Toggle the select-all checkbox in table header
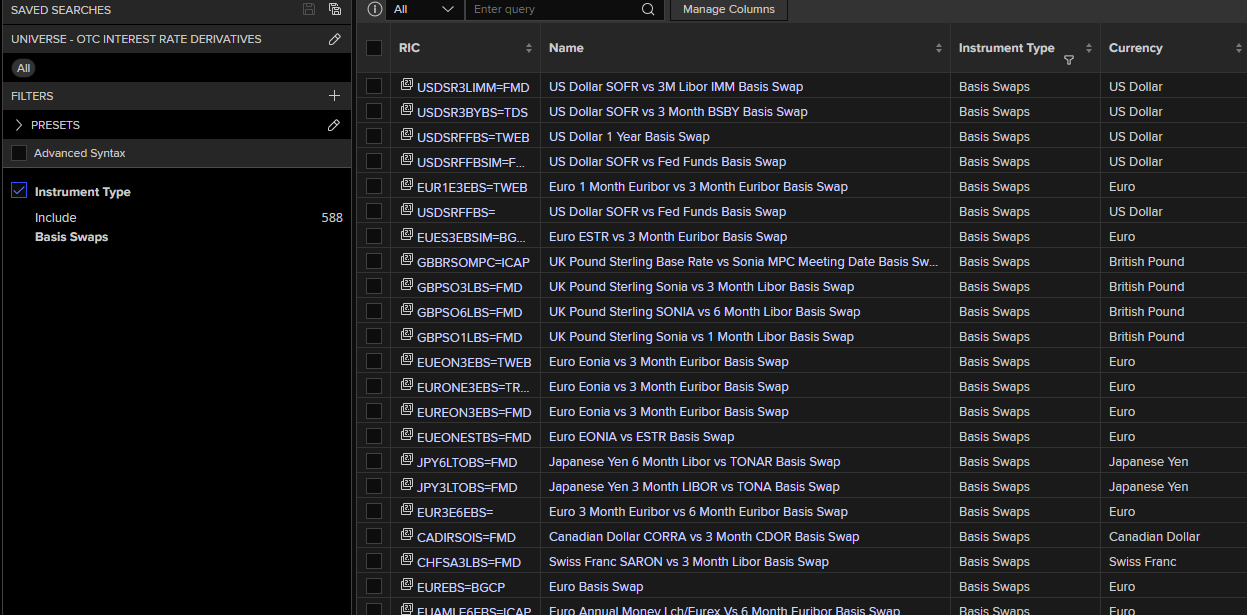This screenshot has height=615, width=1247. [x=374, y=48]
